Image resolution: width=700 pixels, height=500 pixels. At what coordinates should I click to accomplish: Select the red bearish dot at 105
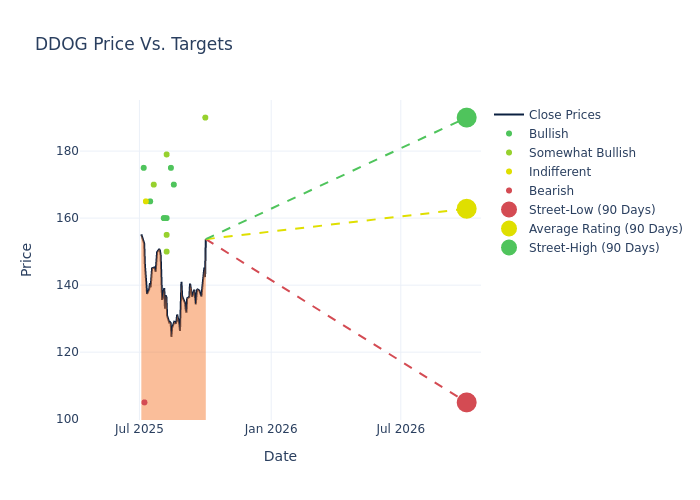point(144,402)
